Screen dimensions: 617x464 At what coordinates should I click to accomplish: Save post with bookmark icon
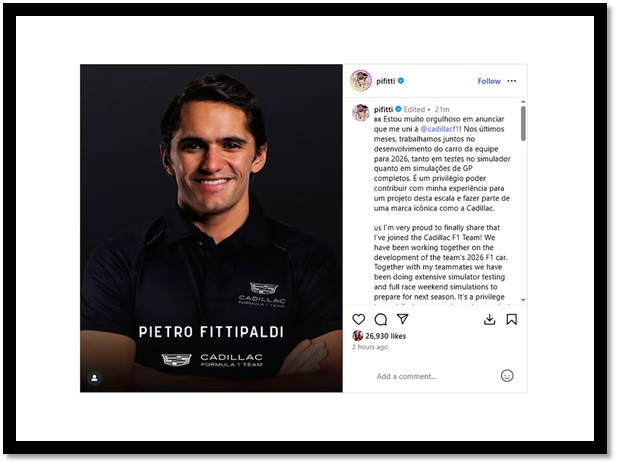tap(512, 319)
